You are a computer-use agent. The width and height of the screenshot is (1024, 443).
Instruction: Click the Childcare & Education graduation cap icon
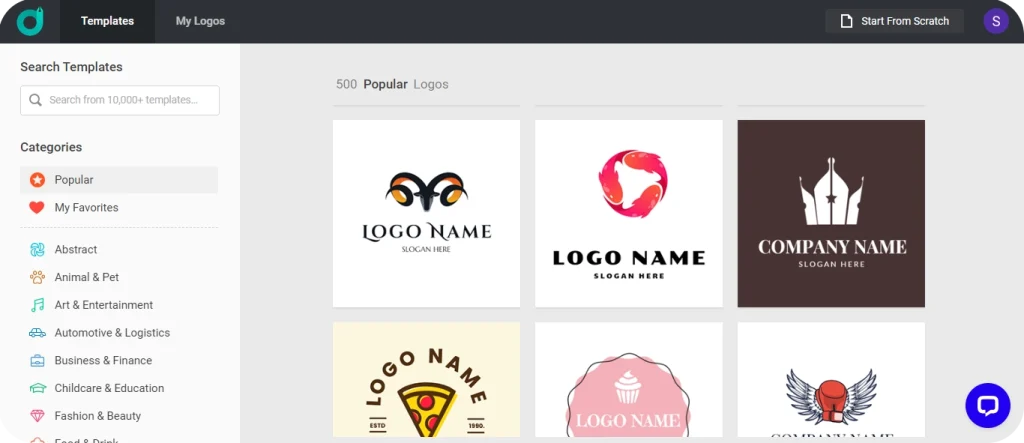pyautogui.click(x=37, y=388)
